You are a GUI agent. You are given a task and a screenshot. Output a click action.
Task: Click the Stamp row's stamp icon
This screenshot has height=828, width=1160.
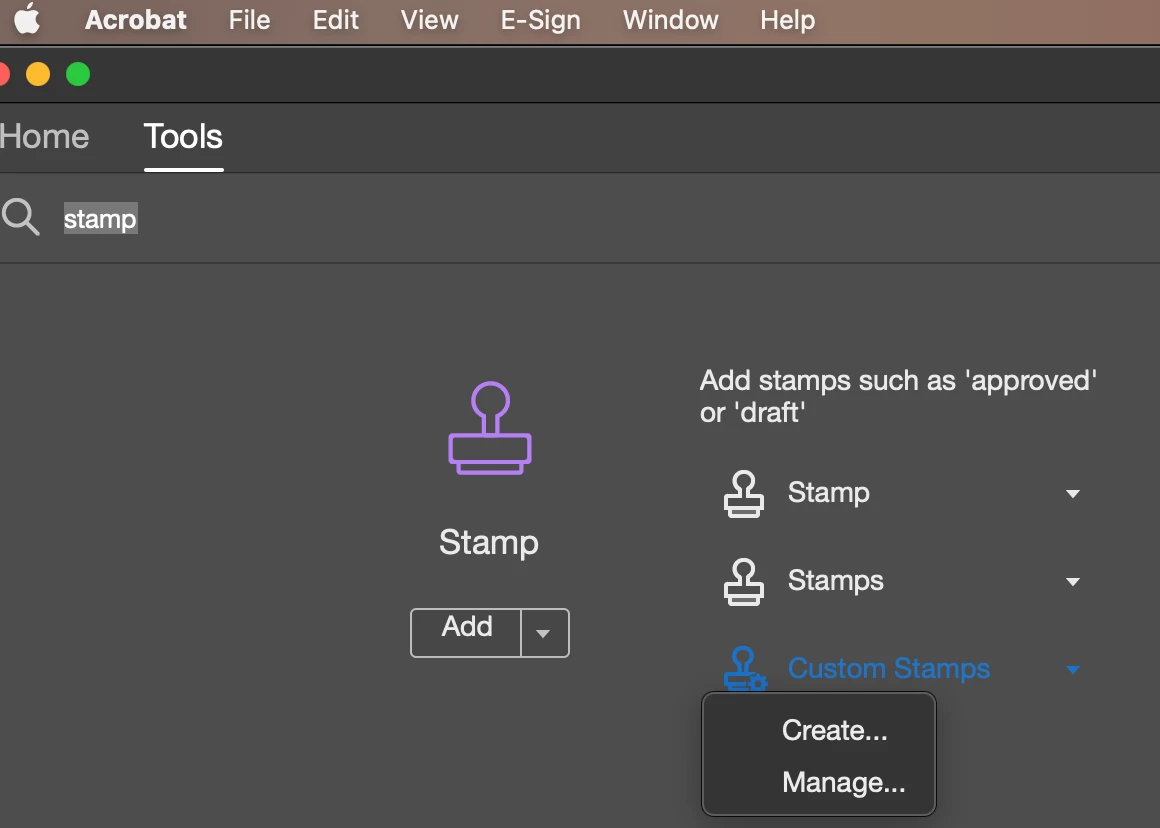[x=743, y=494]
